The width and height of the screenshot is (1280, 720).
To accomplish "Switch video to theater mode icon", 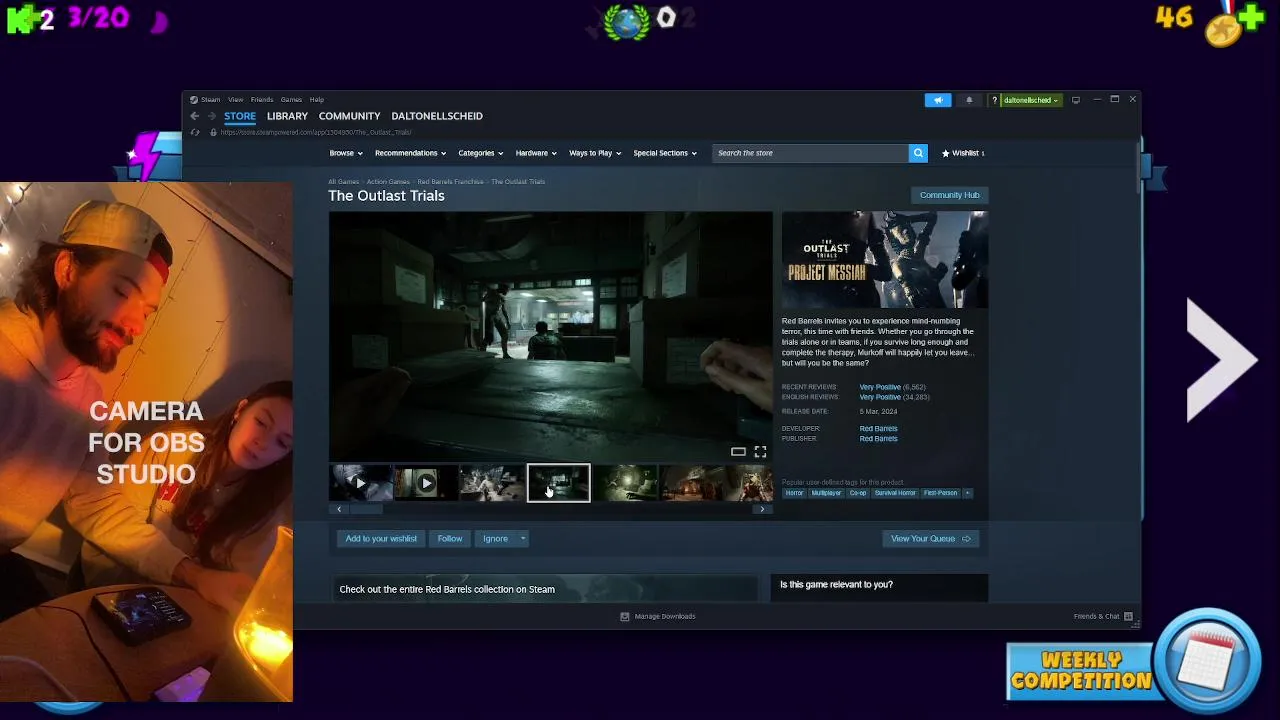I will click(x=738, y=452).
